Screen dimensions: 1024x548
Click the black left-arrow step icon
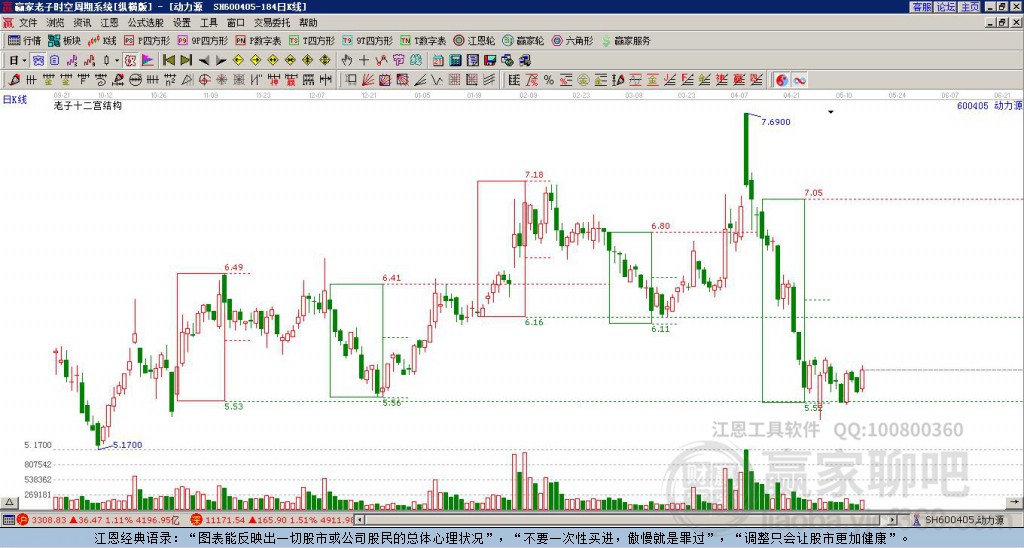pos(204,60)
